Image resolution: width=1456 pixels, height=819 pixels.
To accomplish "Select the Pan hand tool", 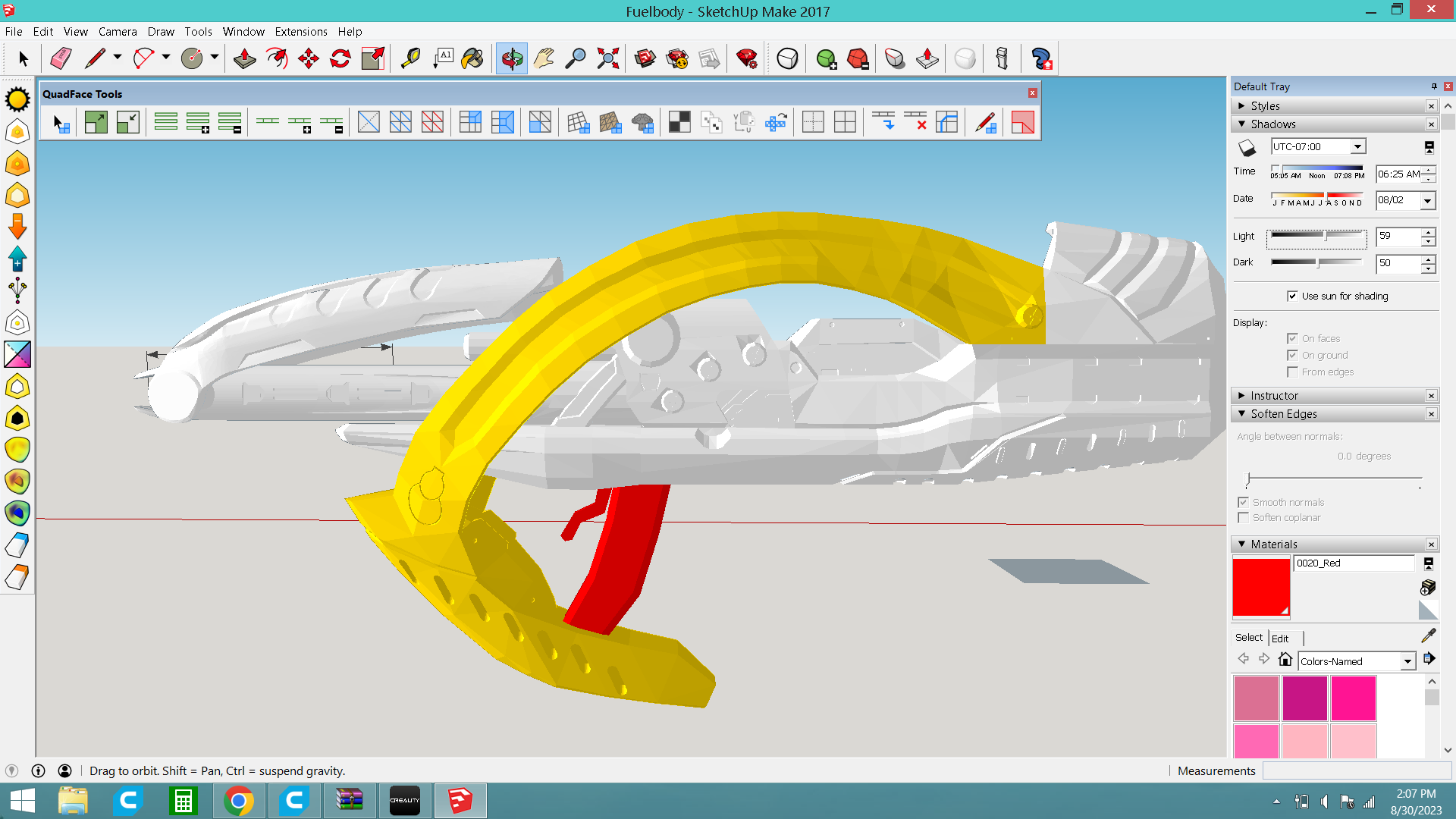I will tap(544, 58).
